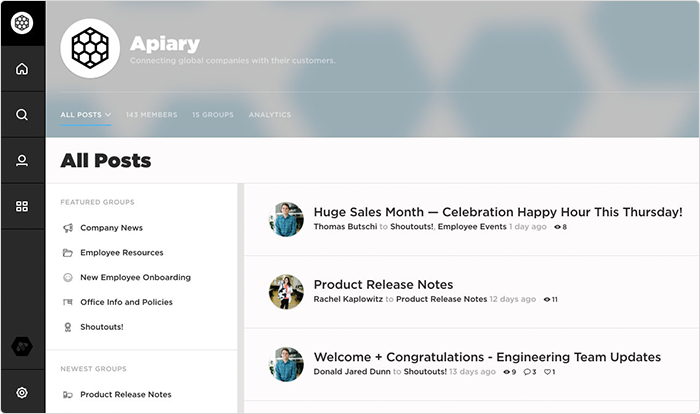
Task: Click the hexagon logo at top-left corner
Action: click(22, 22)
